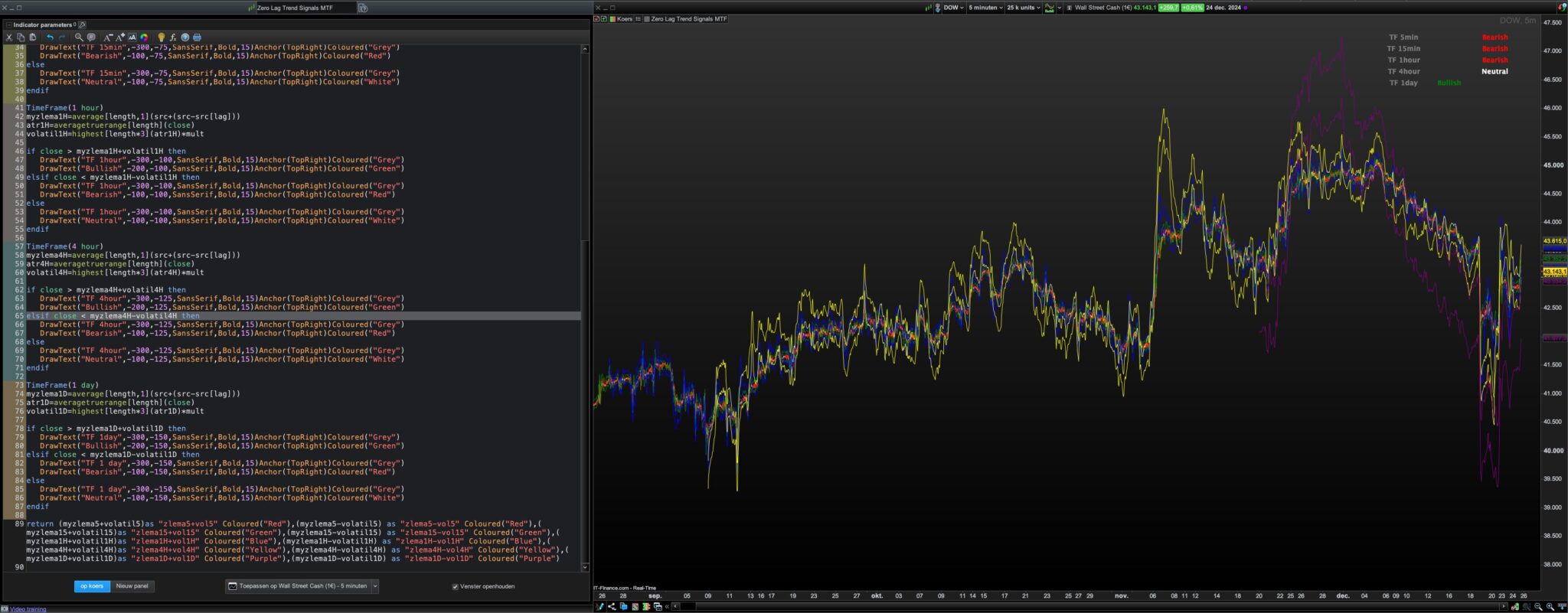
Task: Click 'Toepassen op Wall Street Cash' button
Action: [x=298, y=586]
